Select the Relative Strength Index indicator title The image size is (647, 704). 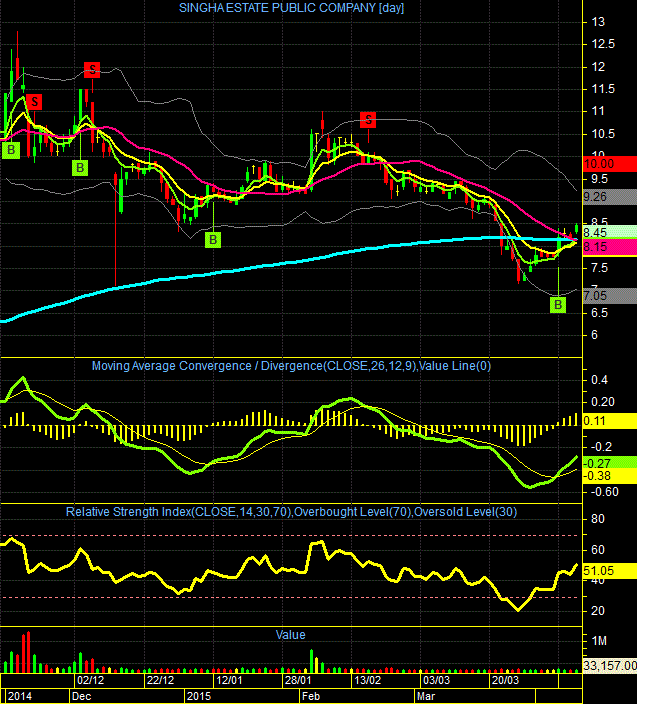[291, 512]
